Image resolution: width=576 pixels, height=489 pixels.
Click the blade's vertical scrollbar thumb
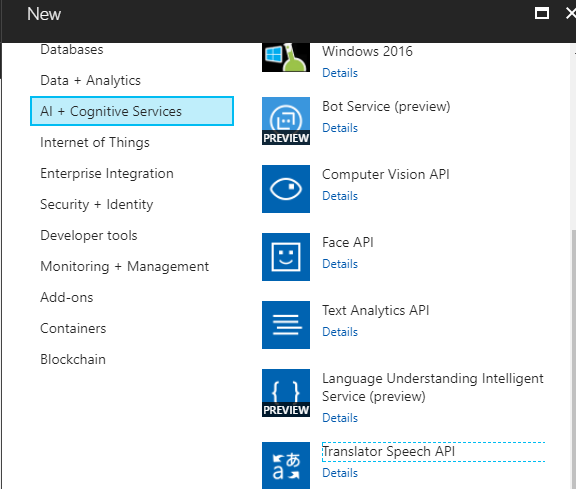573,359
